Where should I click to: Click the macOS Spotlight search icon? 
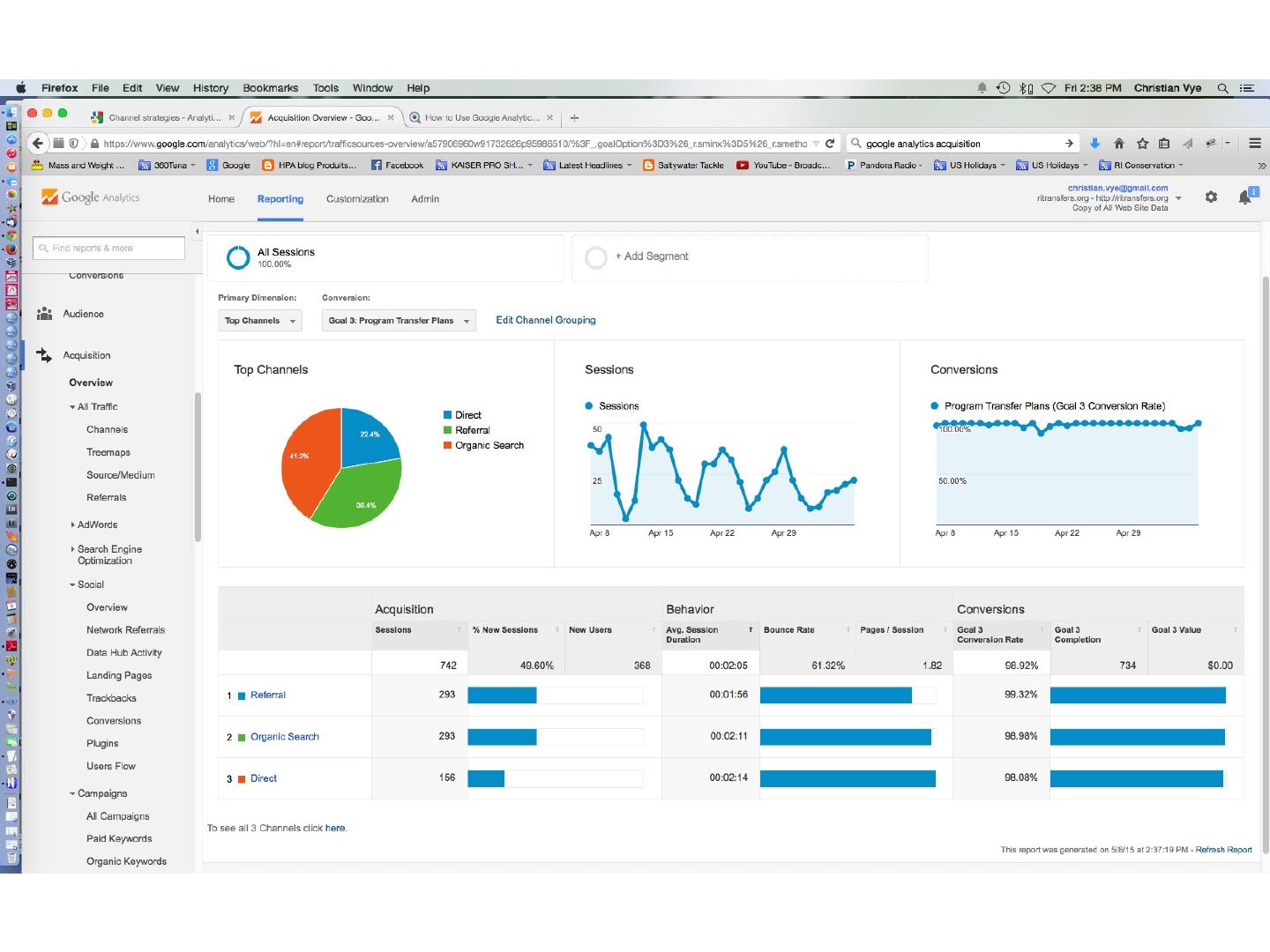[x=1222, y=88]
